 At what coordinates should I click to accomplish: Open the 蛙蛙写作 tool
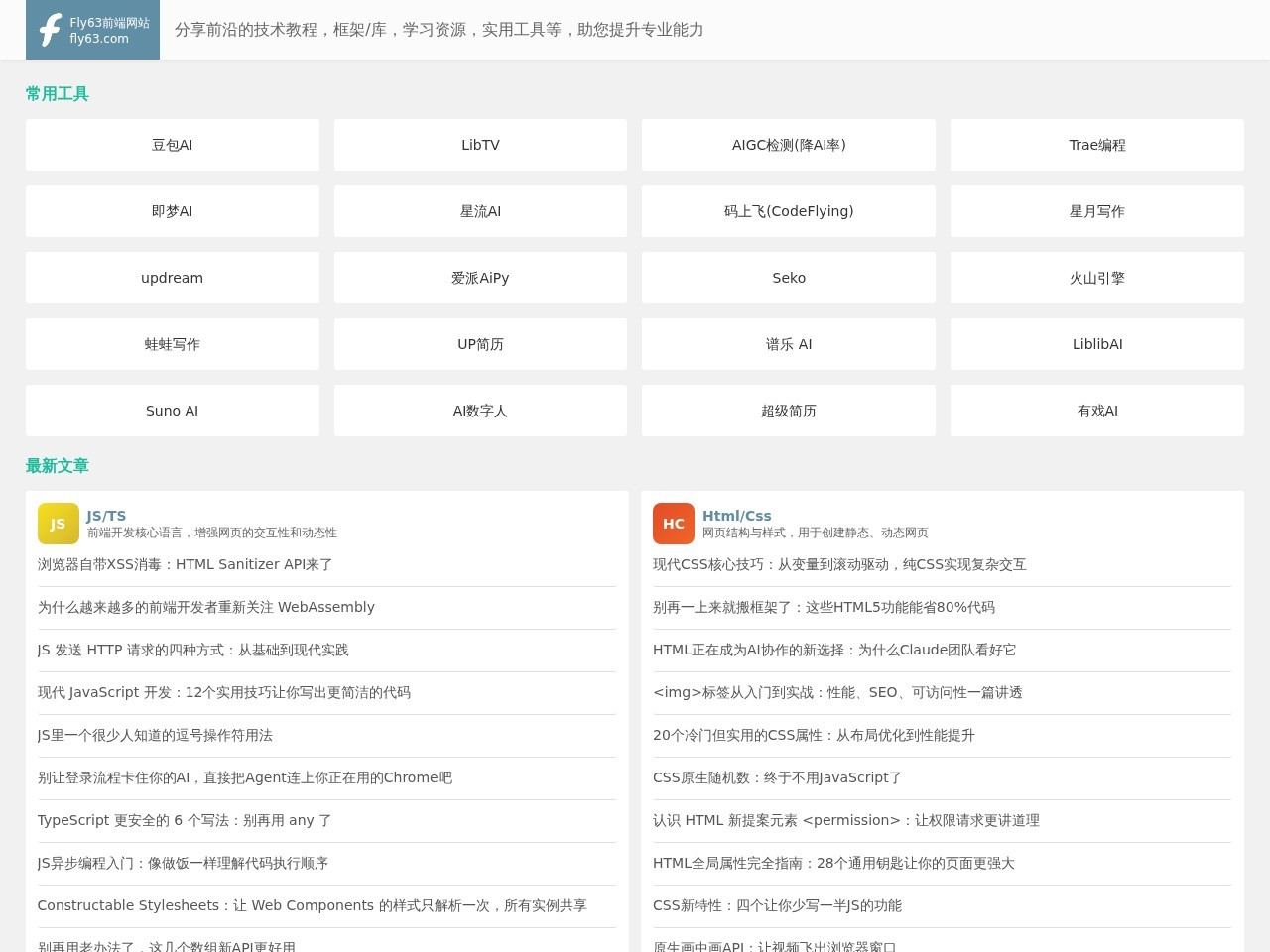pos(173,344)
